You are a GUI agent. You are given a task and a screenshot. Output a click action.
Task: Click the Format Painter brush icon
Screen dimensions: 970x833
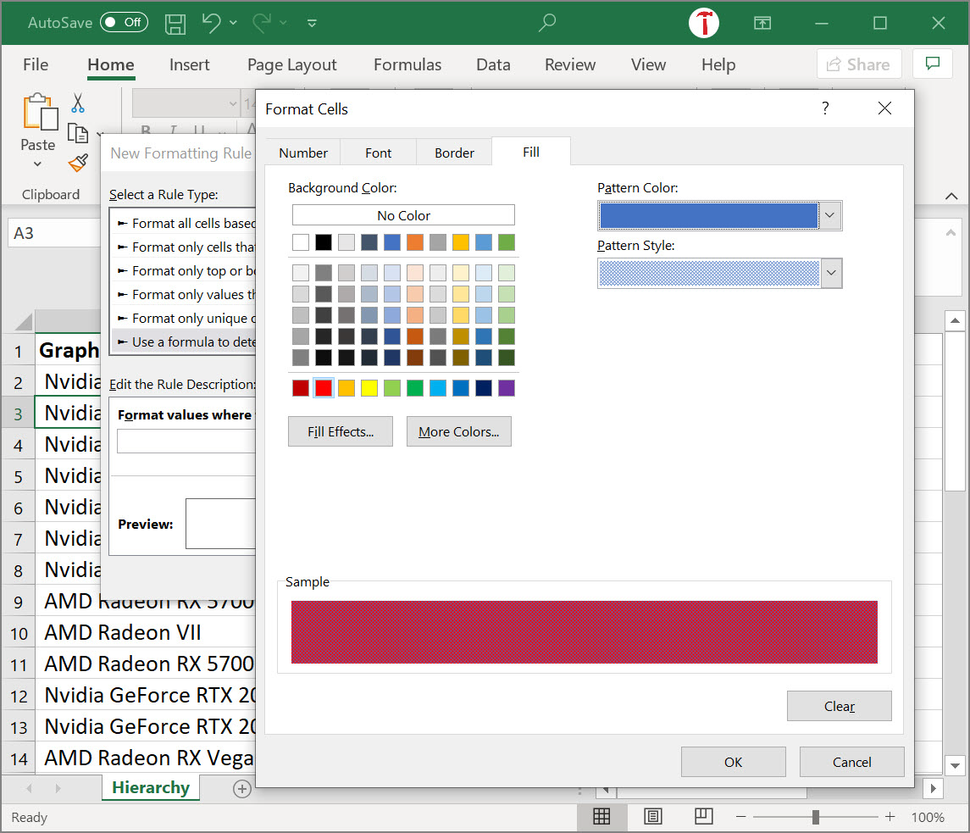tap(78, 163)
